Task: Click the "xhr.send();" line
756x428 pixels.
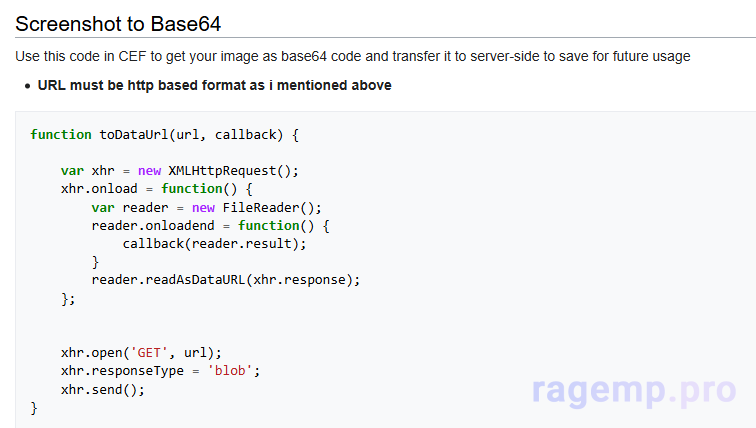Action: click(102, 389)
